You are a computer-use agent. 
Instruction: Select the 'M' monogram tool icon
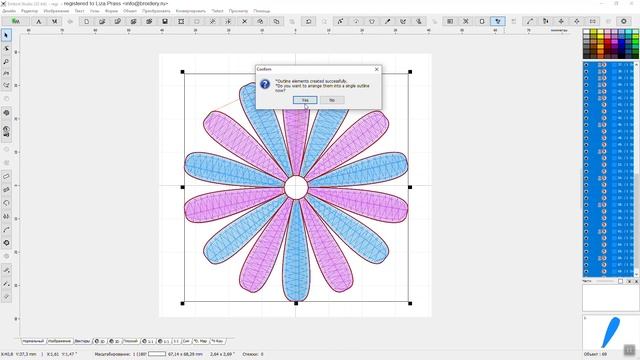(x=54, y=21)
